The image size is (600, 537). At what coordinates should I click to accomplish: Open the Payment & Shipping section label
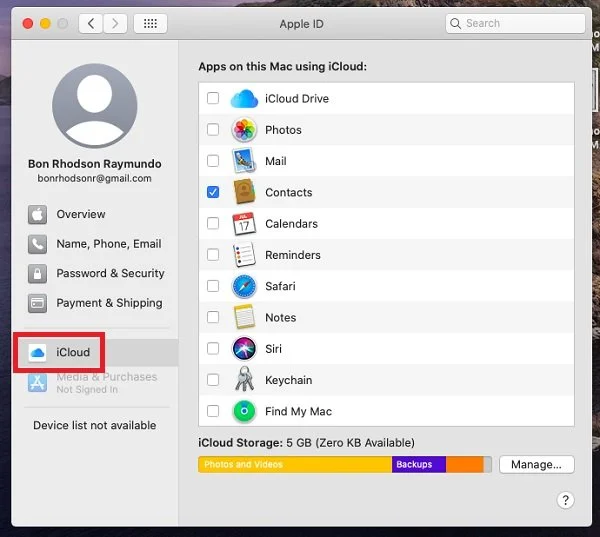pos(109,303)
